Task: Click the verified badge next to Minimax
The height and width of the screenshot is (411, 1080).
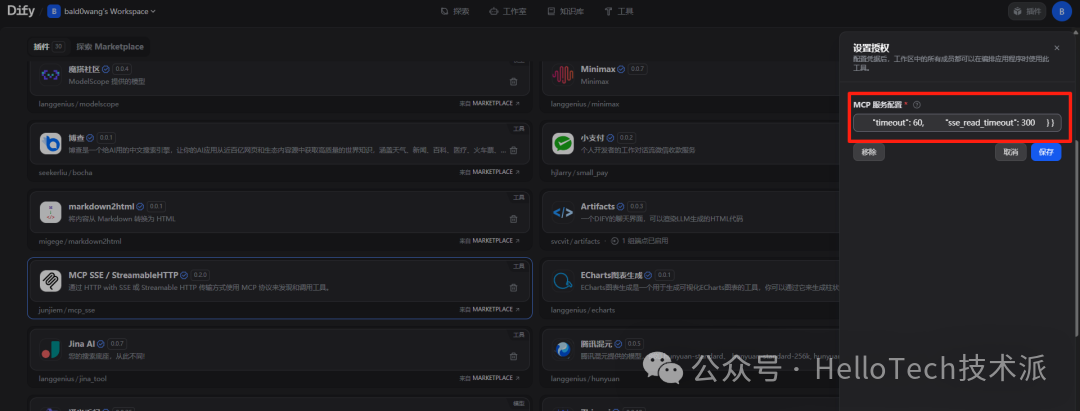Action: click(621, 70)
